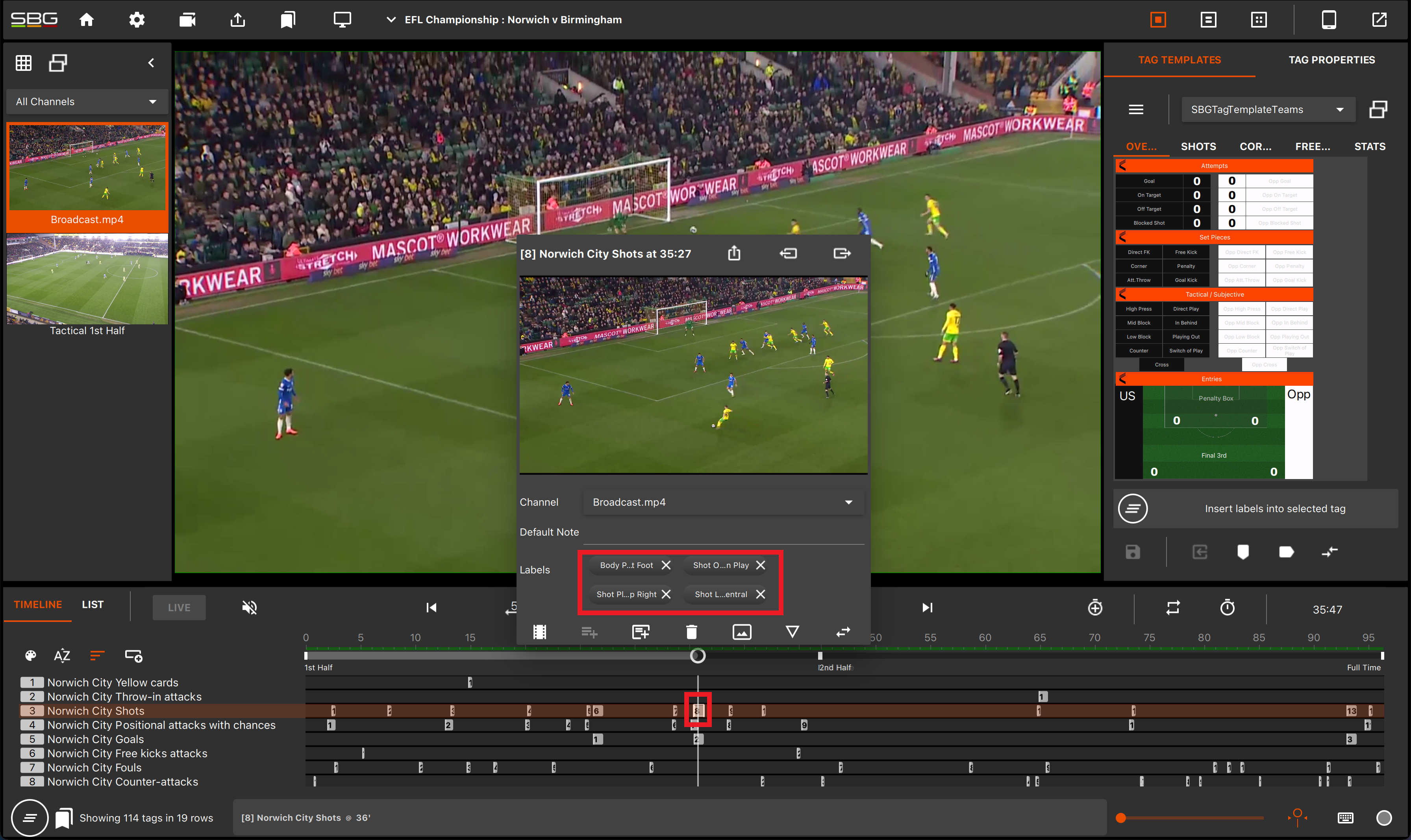
Task: Select the list panel layout icon
Action: click(1208, 20)
